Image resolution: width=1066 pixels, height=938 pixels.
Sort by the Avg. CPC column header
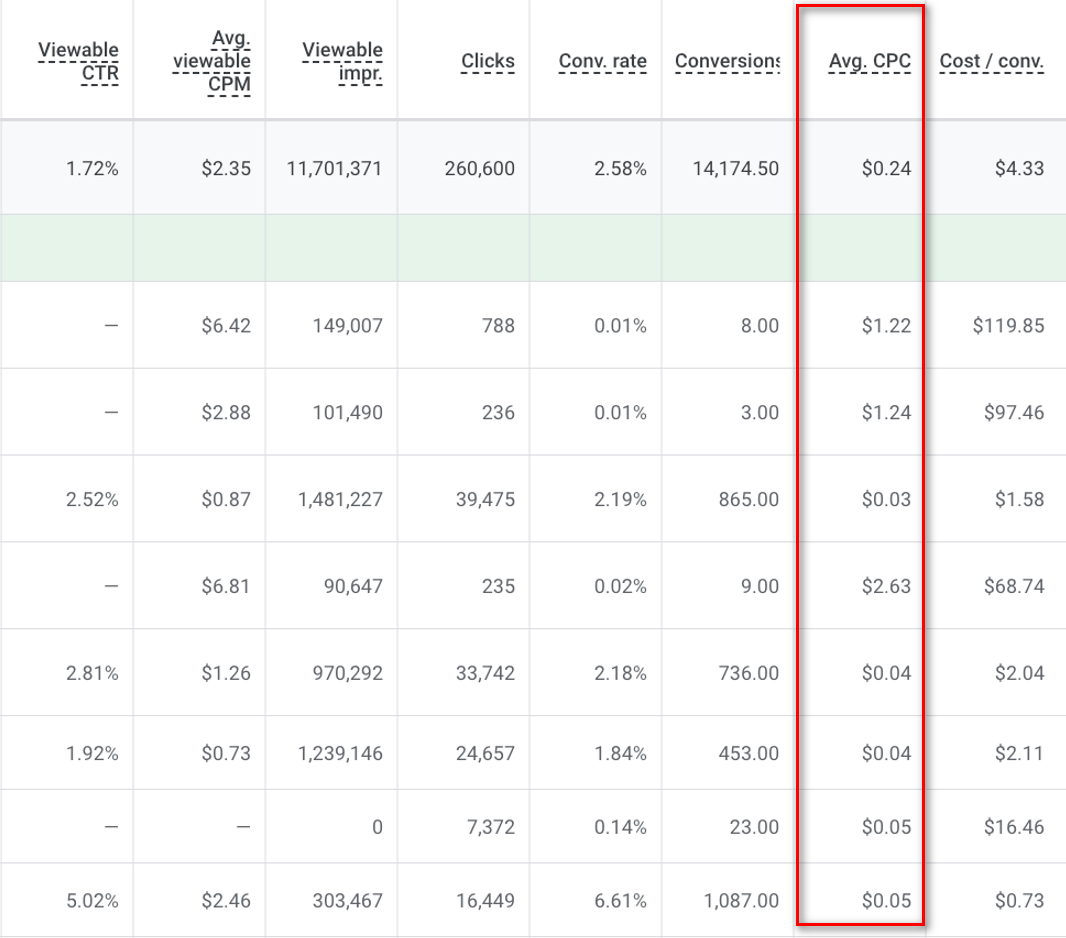869,61
